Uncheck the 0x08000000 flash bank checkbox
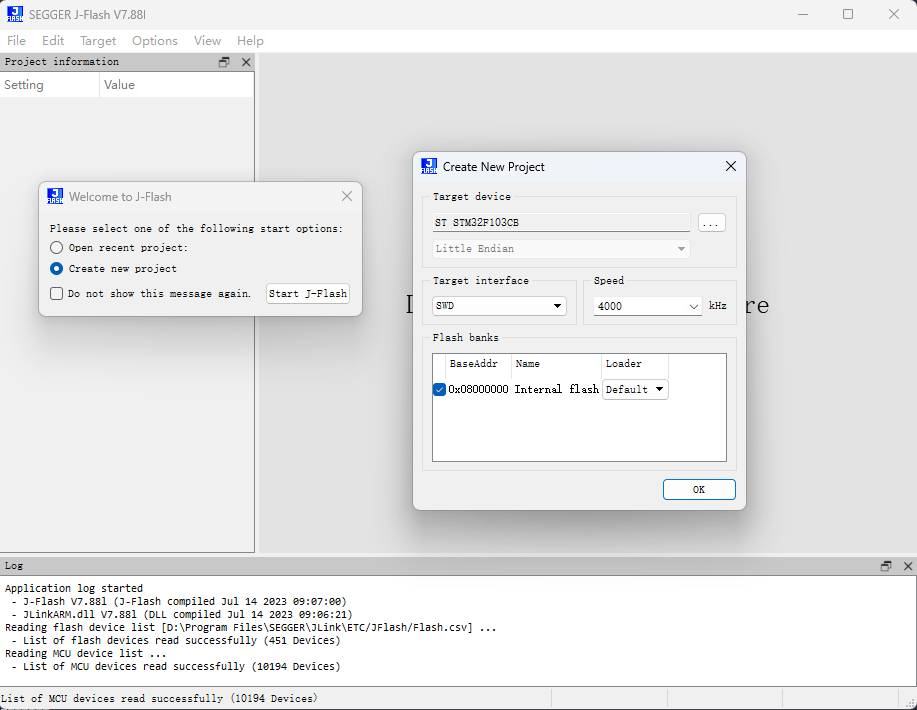Viewport: 917px width, 710px height. coord(439,389)
